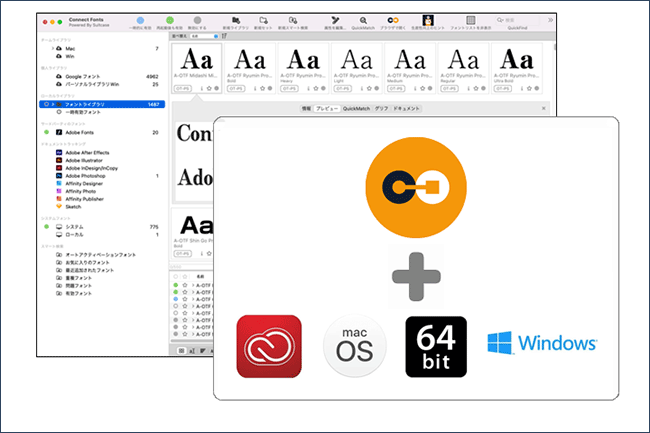Click the Affinity Designer icon
This screenshot has width=650, height=433.
pos(59,183)
